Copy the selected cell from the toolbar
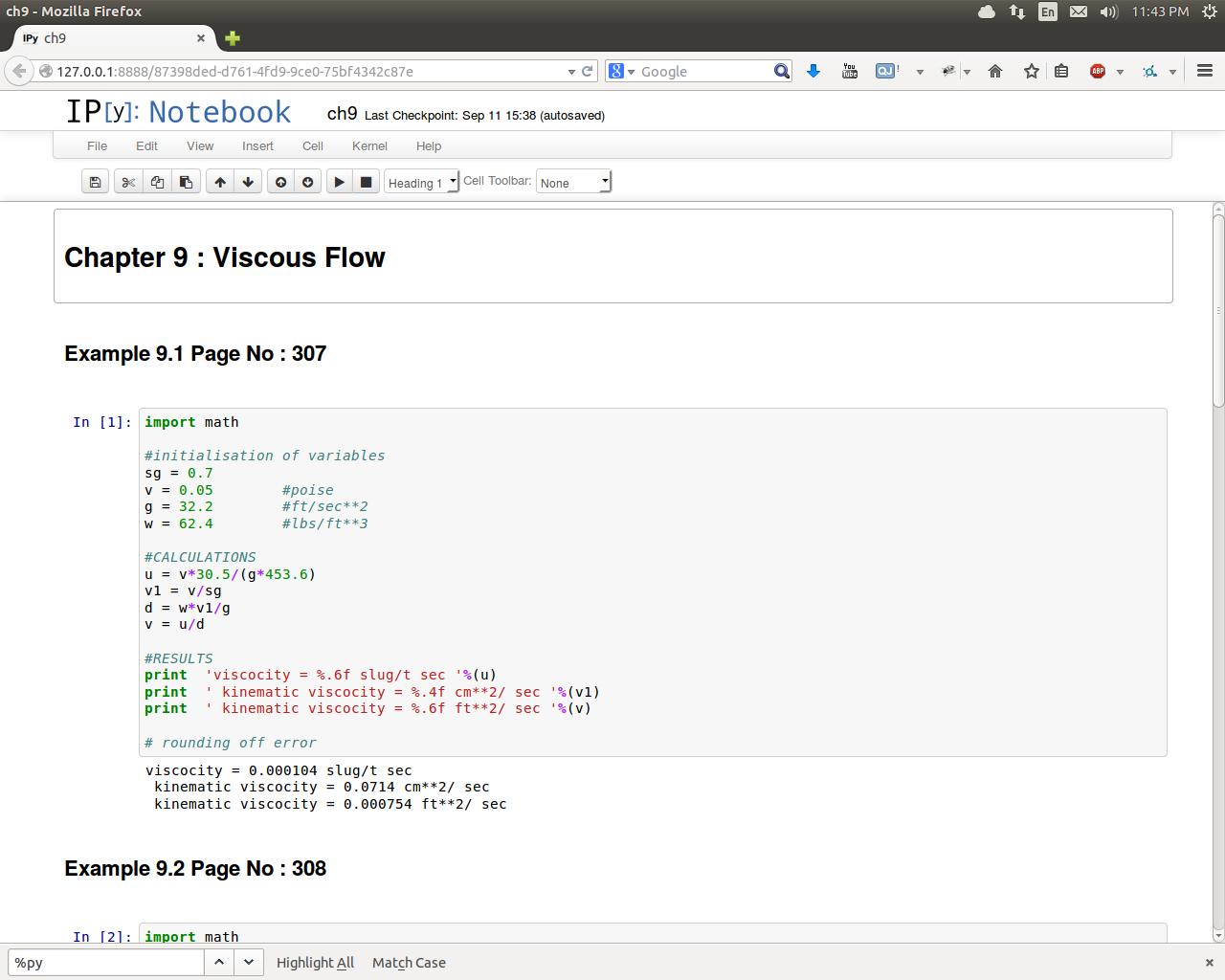The width and height of the screenshot is (1225, 980). point(157,182)
